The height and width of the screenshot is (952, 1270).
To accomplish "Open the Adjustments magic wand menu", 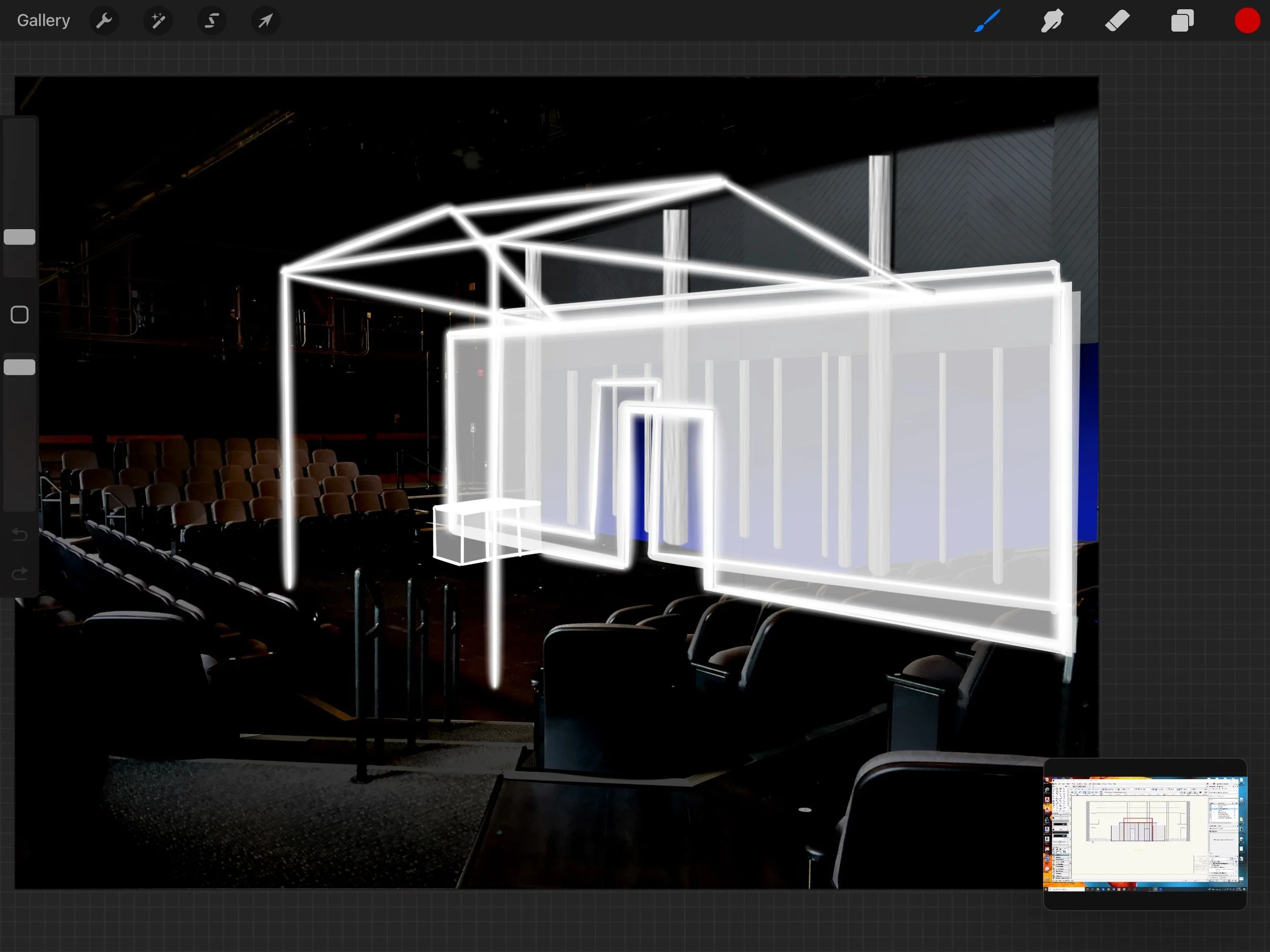I will (157, 21).
